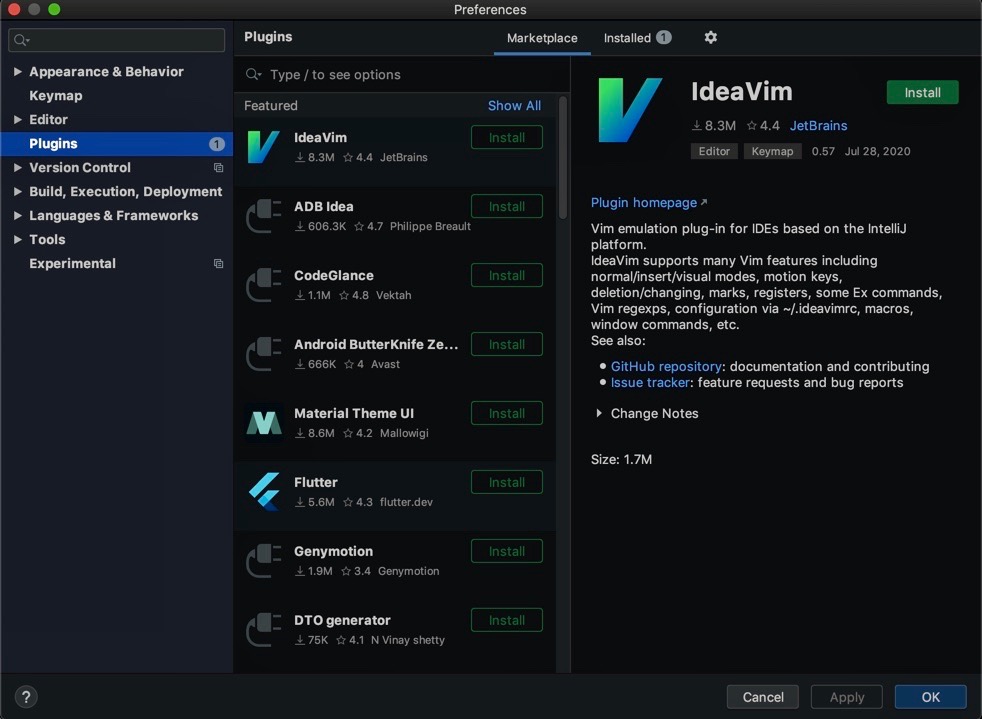Image resolution: width=982 pixels, height=719 pixels.
Task: Click the Genymotion plugin icon
Action: [263, 561]
